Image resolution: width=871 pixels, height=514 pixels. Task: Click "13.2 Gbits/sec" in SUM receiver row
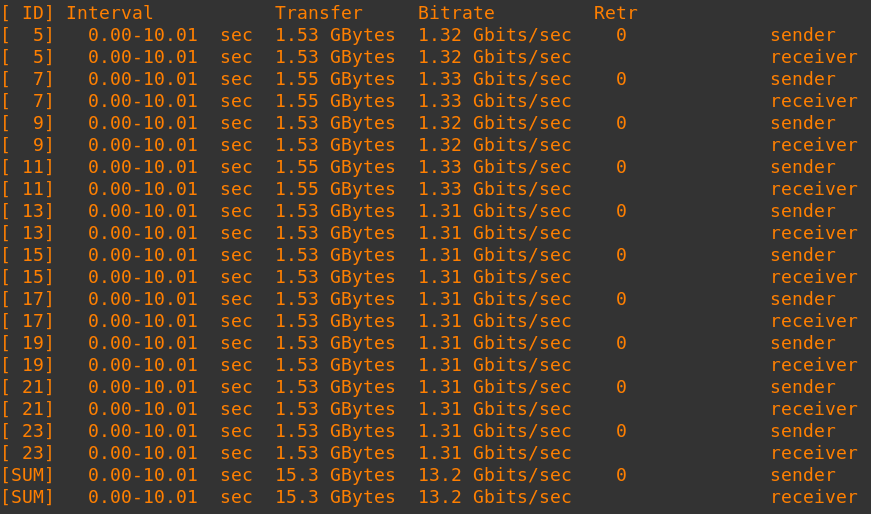click(494, 497)
